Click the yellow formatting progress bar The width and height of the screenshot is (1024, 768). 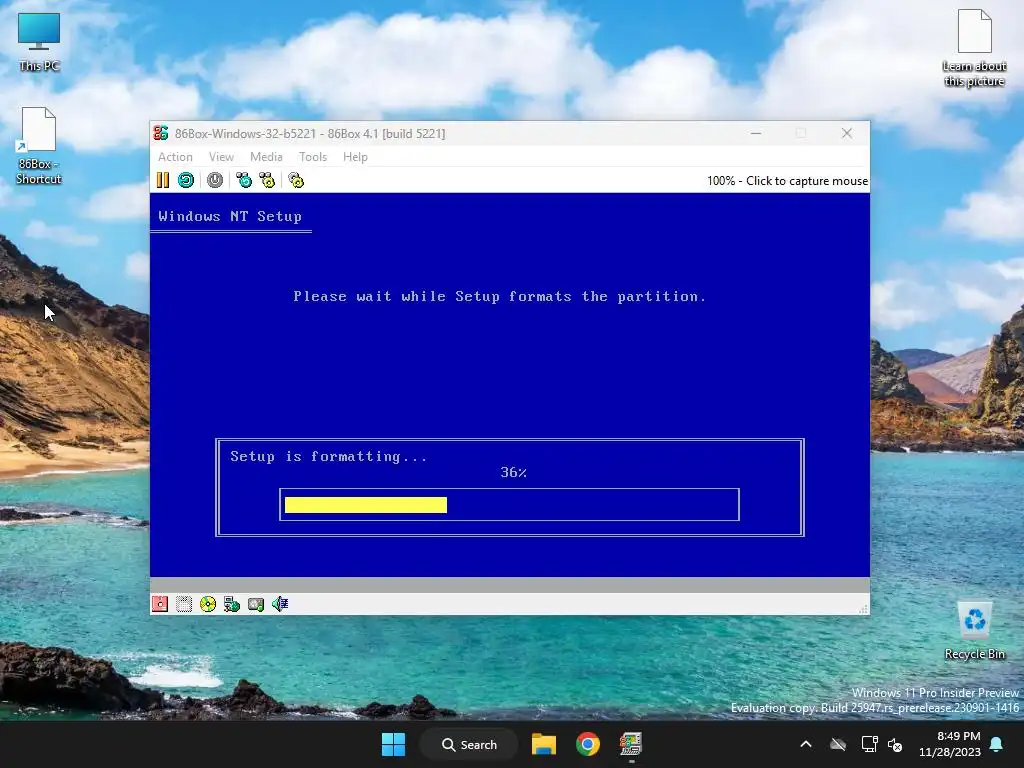point(366,505)
